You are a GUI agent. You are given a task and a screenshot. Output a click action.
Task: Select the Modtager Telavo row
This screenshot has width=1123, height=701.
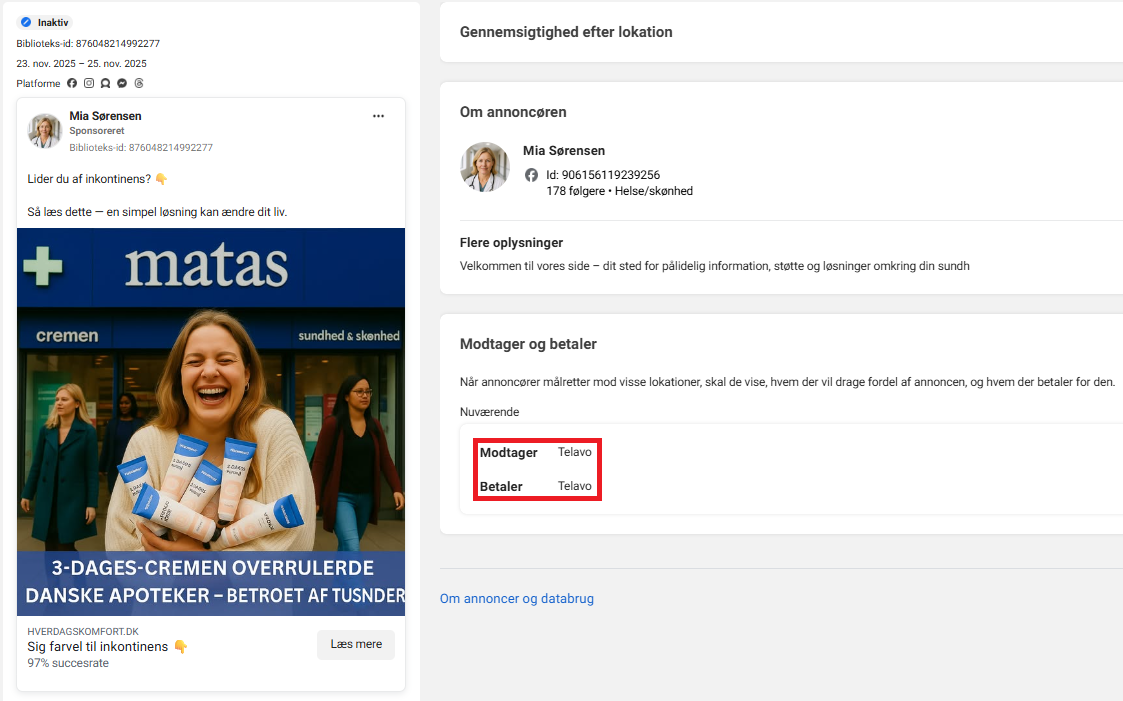point(536,452)
